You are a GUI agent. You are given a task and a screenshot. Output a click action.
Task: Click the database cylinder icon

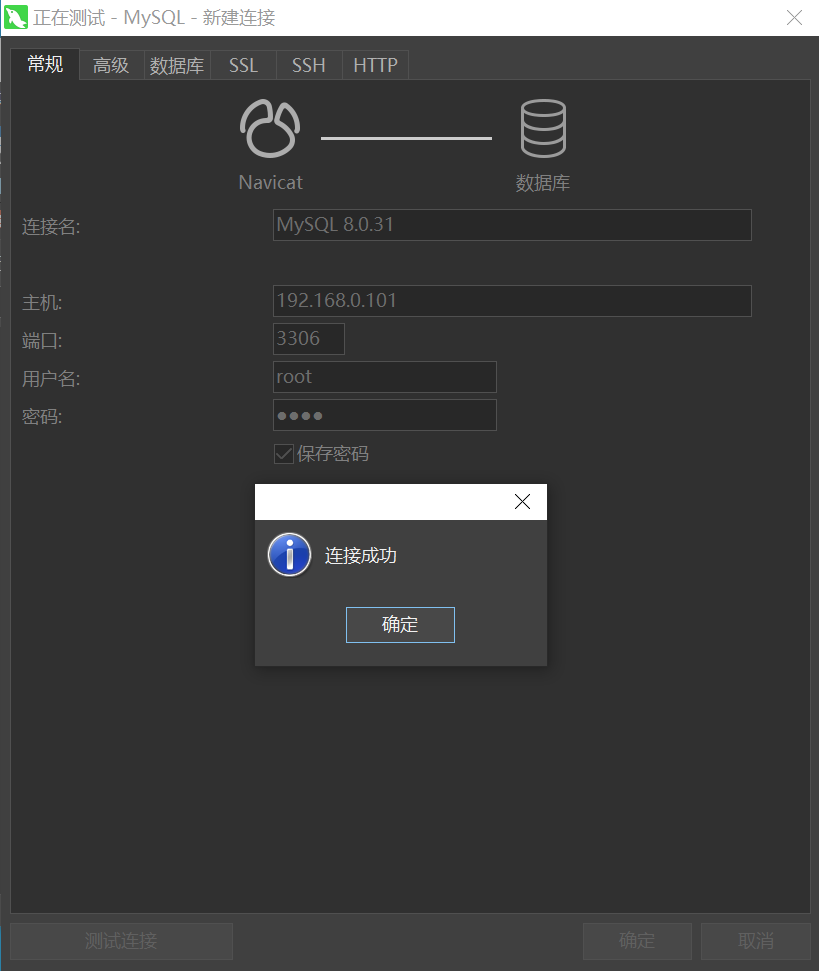(x=543, y=129)
